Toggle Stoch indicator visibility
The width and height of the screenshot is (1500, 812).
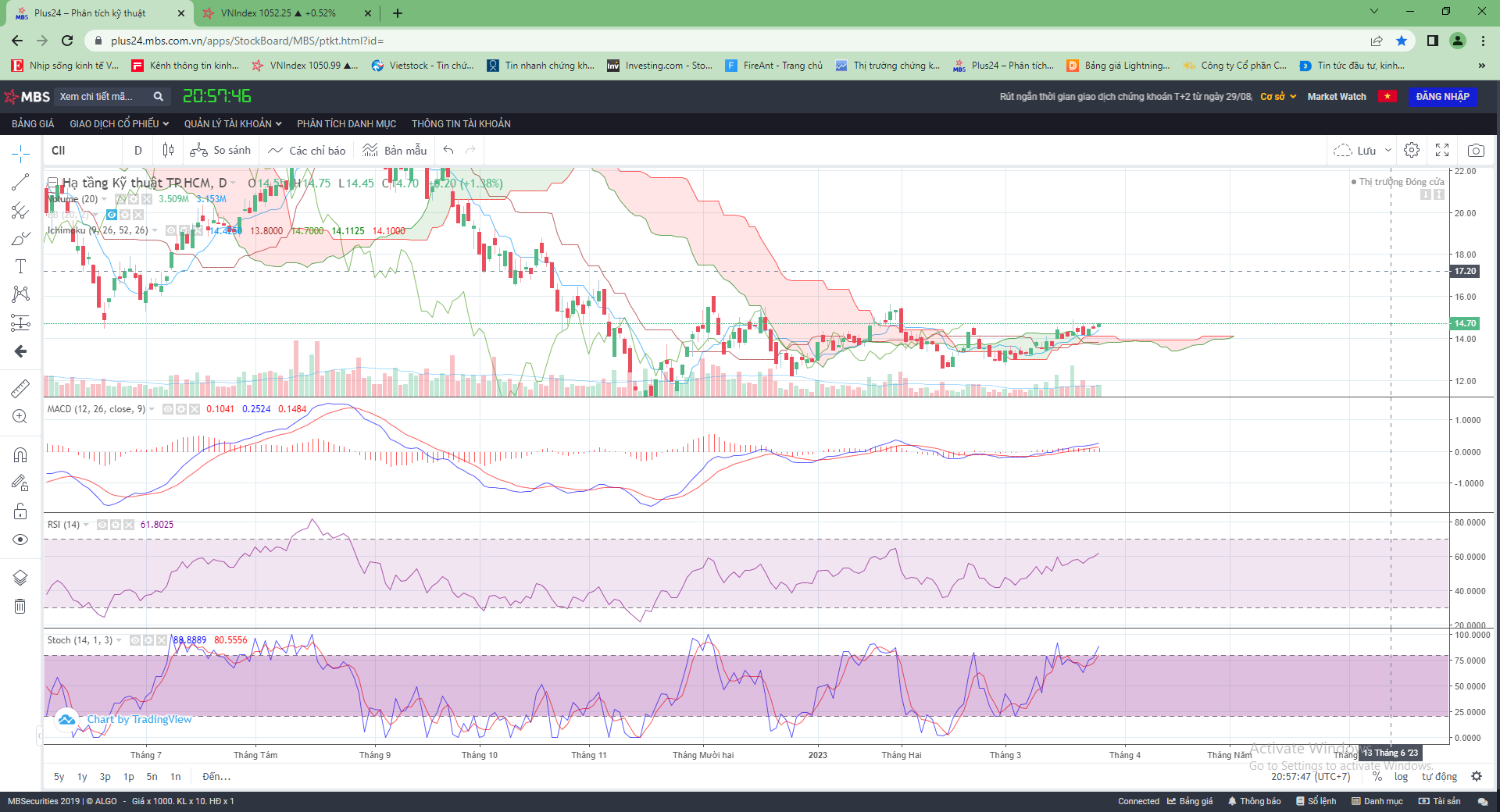pos(135,640)
